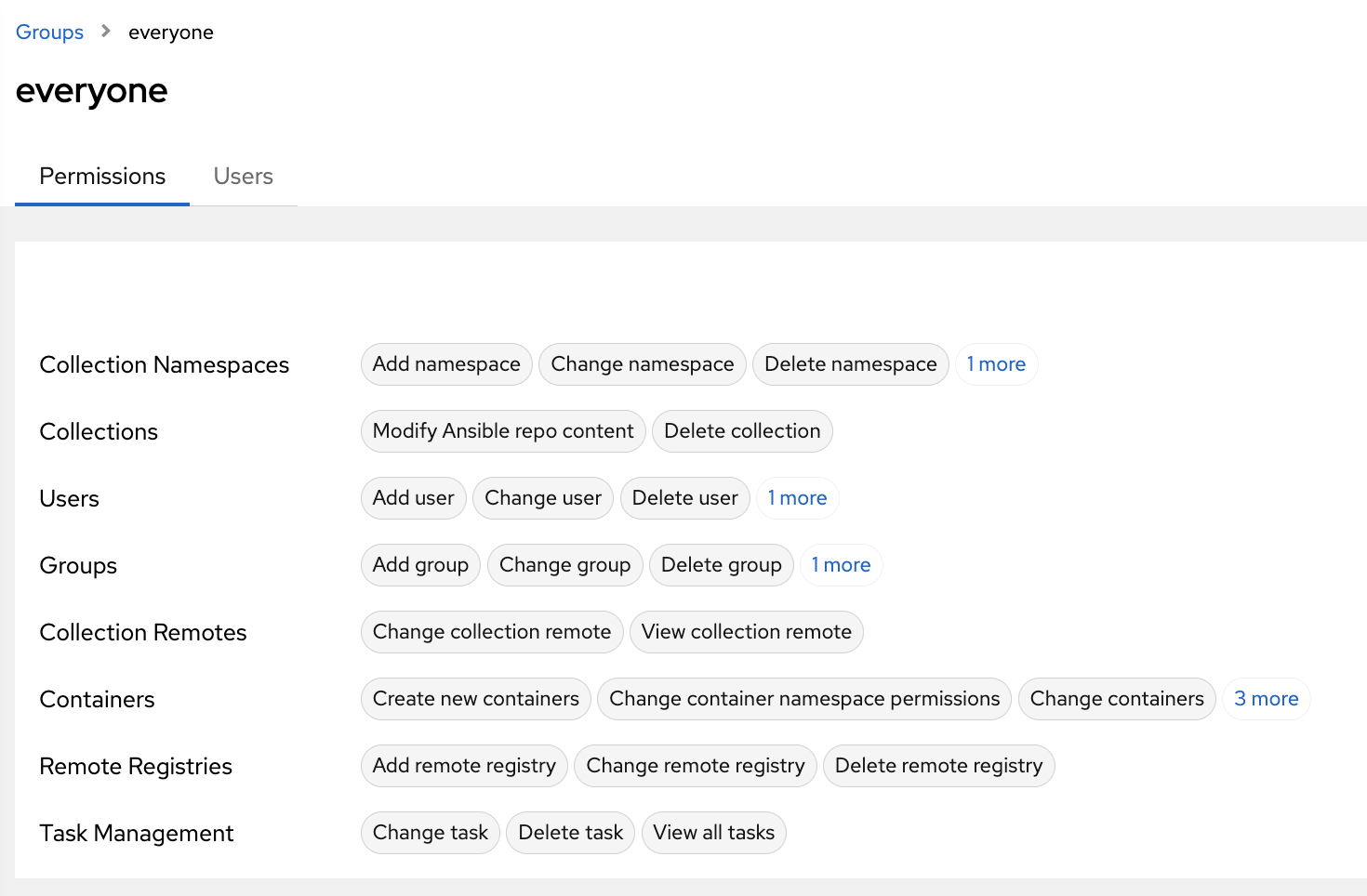This screenshot has height=896, width=1367.
Task: Select the Delete collection chip
Action: 742,431
